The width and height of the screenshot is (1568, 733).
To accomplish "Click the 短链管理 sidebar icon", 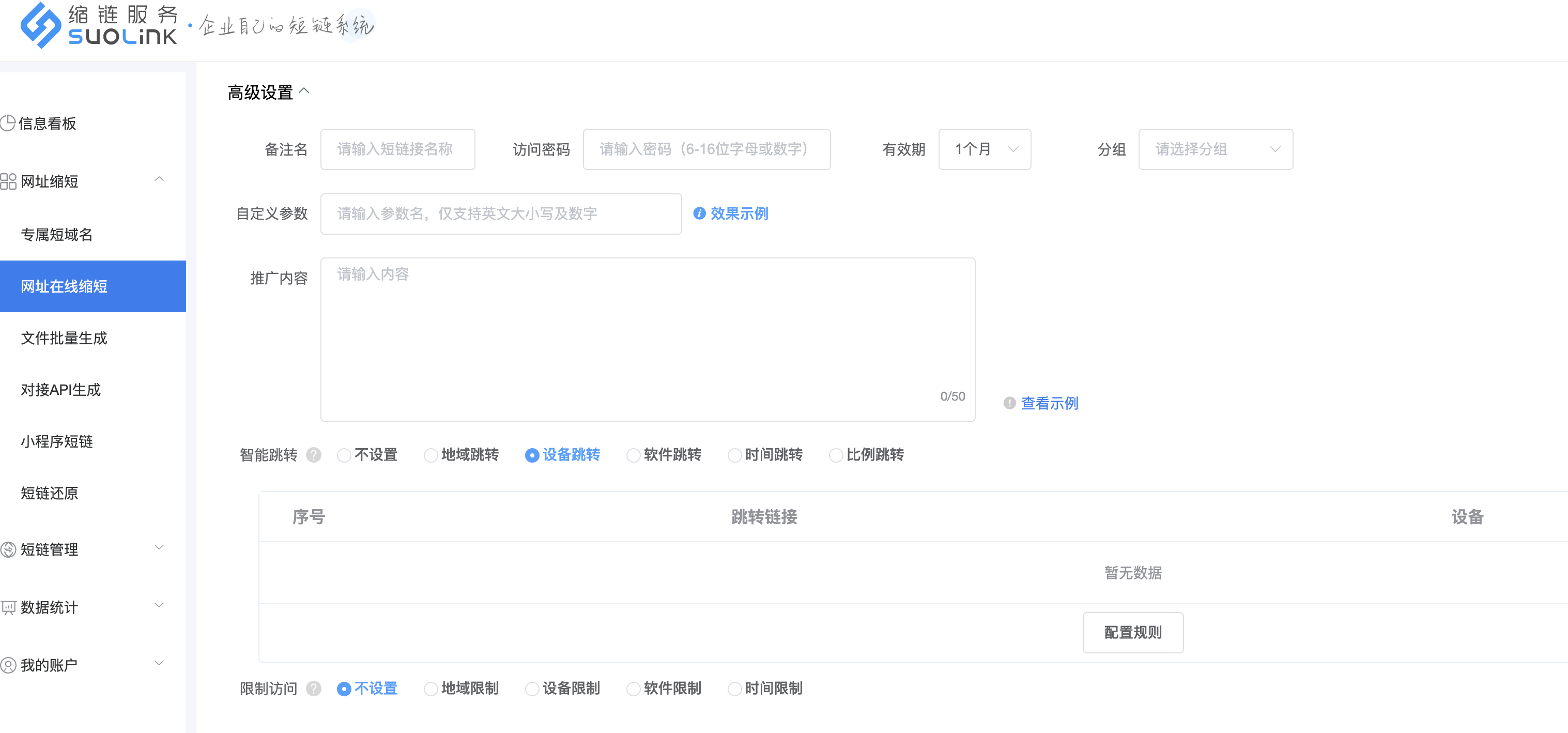I will click(x=8, y=550).
